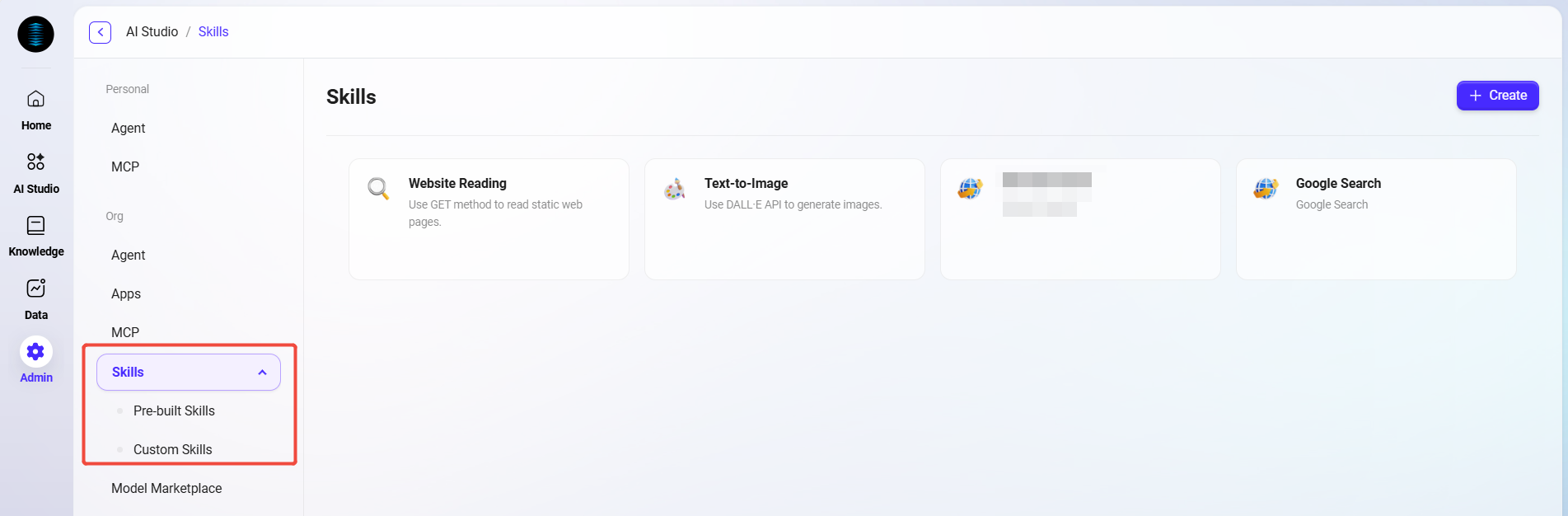
Task: Open Admin gear icon
Action: point(35,352)
